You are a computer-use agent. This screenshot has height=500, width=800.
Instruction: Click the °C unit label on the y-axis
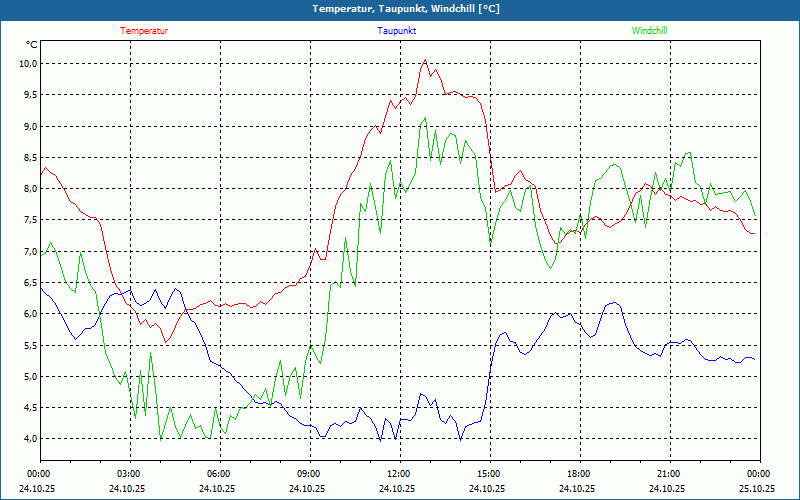(32, 45)
